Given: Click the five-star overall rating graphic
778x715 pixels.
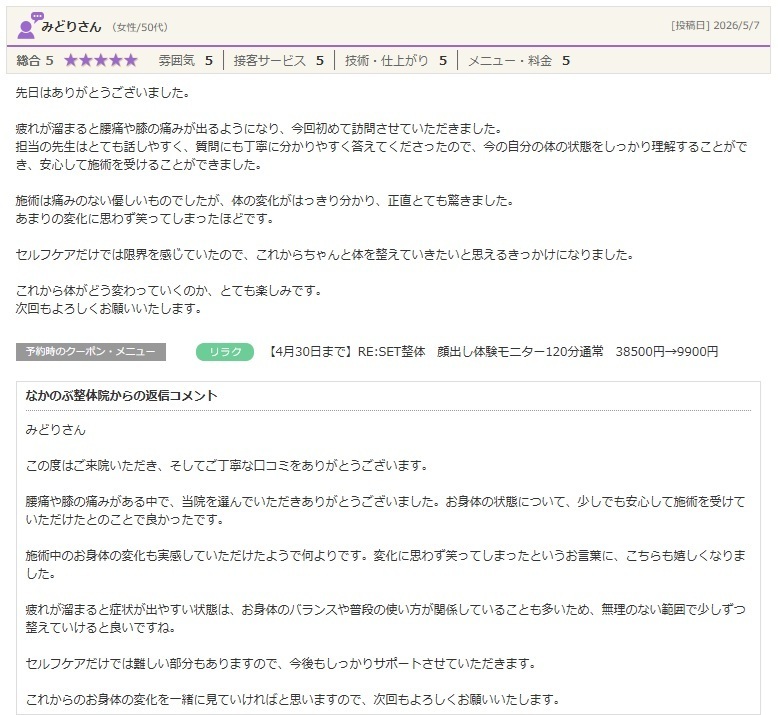Looking at the screenshot, I should pos(101,61).
